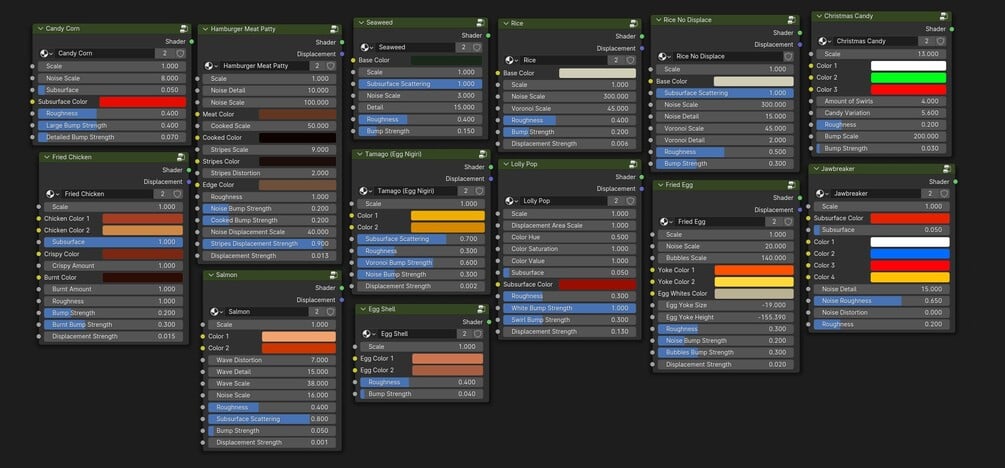Image resolution: width=1005 pixels, height=468 pixels.
Task: Click the node group icon on Jawbreaker header
Action: [x=947, y=169]
